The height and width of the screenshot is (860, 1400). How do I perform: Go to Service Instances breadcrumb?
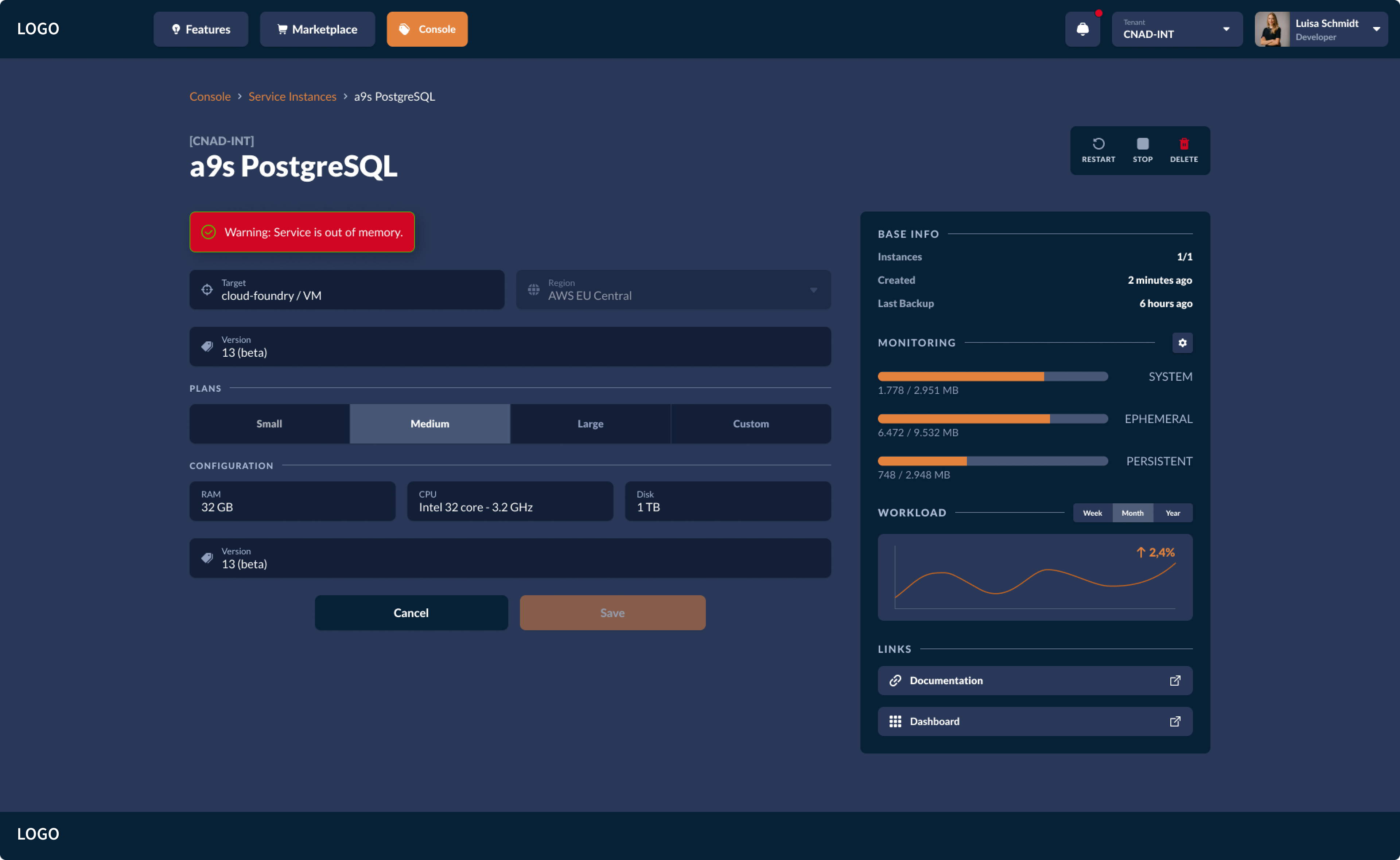[292, 97]
